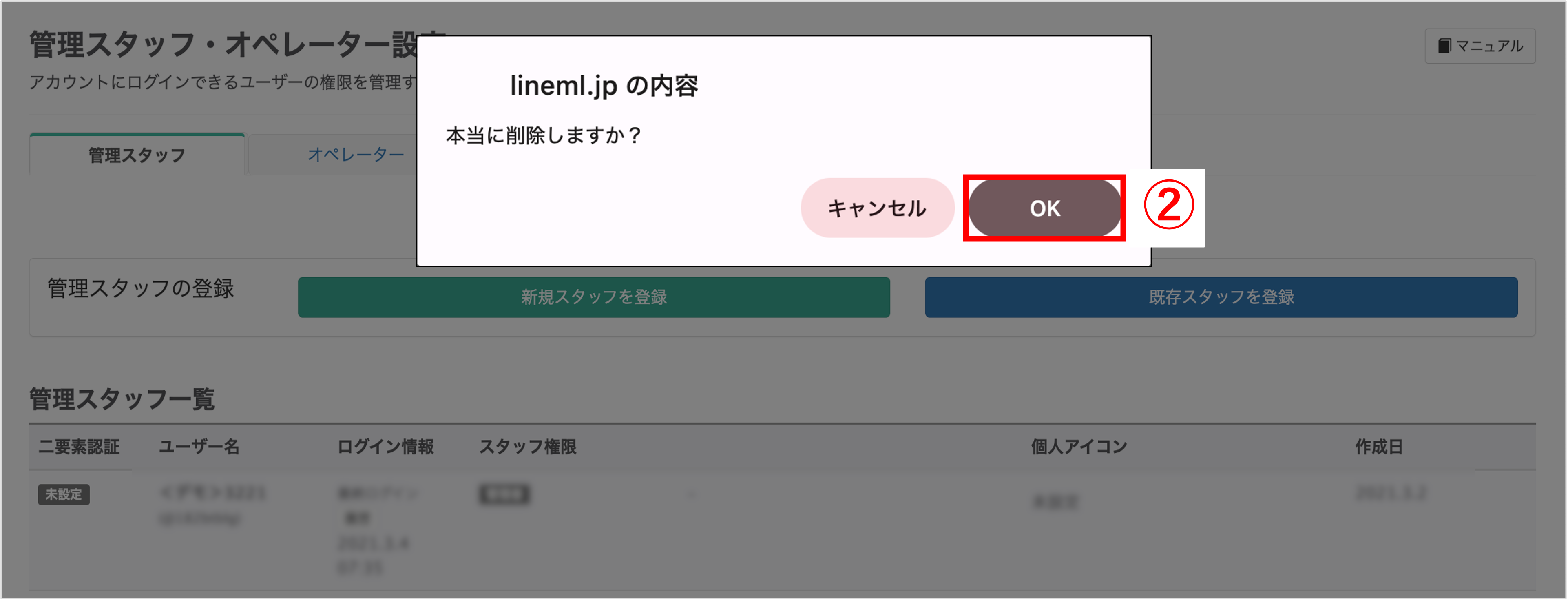Click the 作成日 column header
1568x600 pixels.
tap(1379, 447)
